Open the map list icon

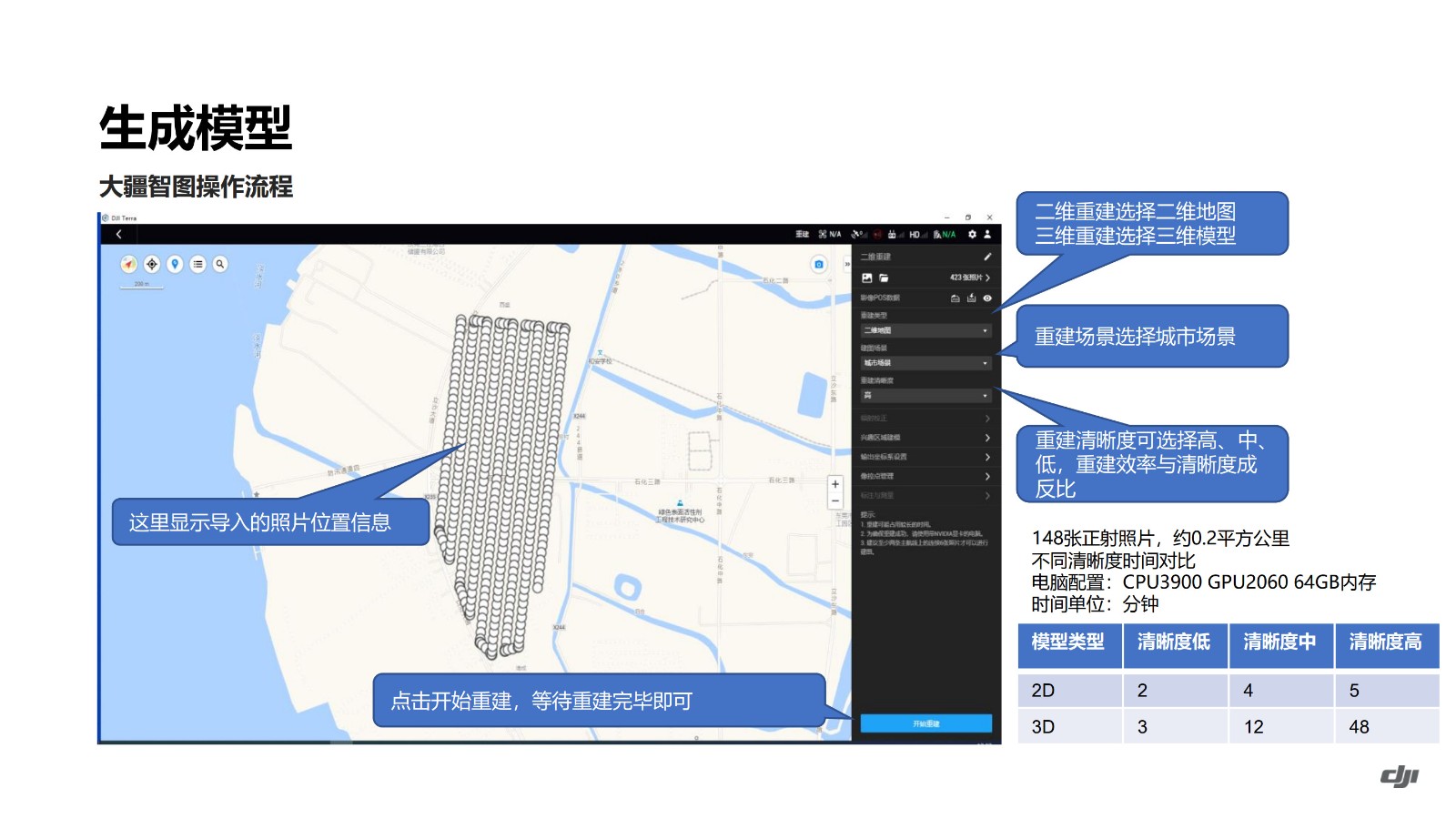tap(197, 264)
